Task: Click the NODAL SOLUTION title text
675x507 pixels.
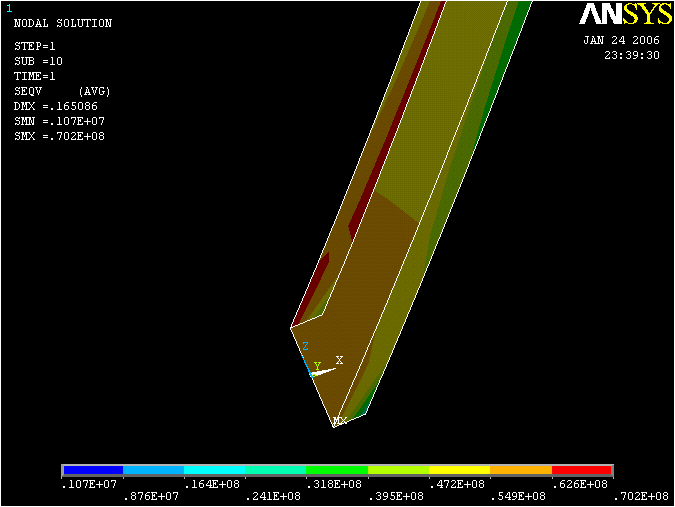Action: point(63,23)
